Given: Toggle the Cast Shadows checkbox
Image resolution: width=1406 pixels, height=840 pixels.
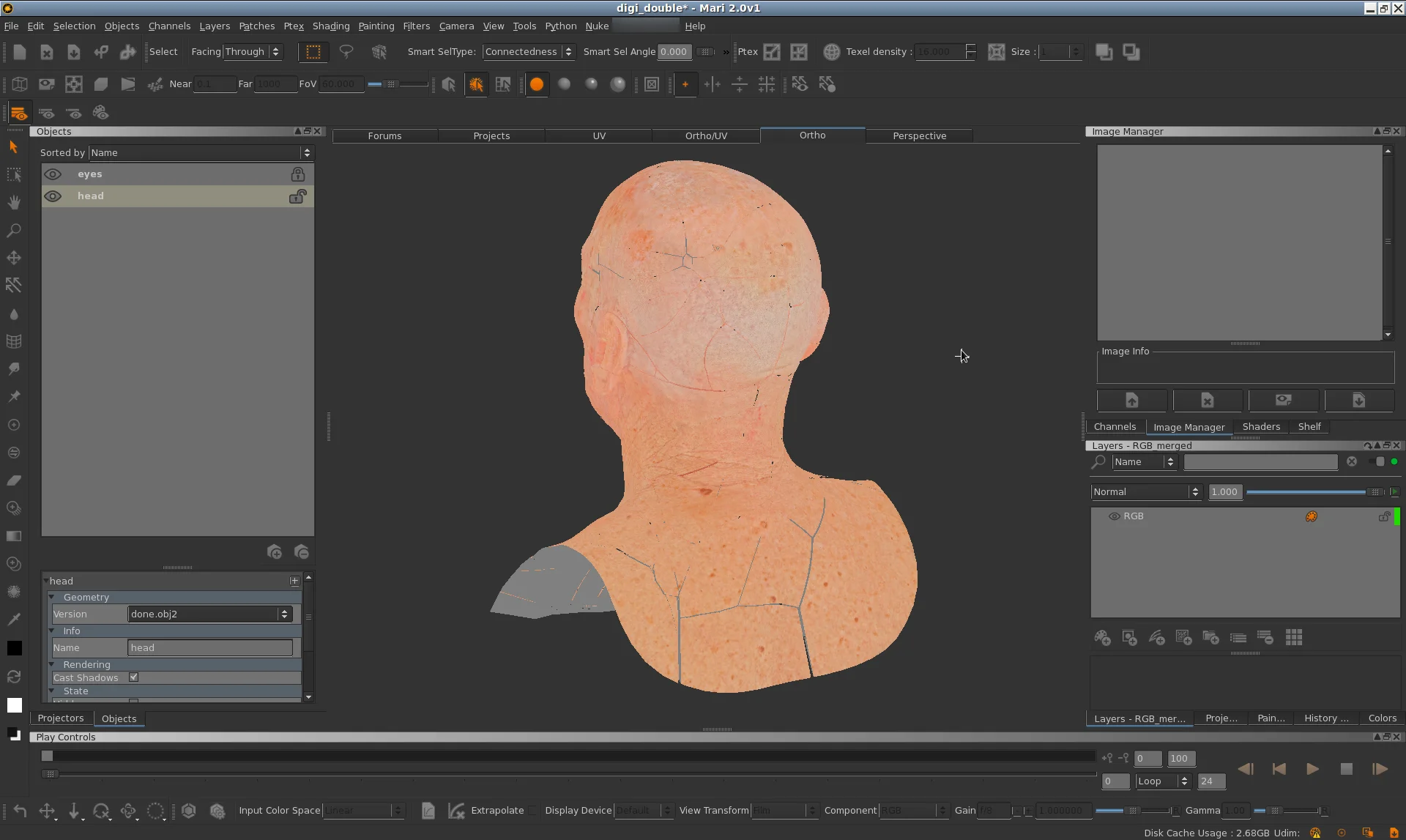Looking at the screenshot, I should tap(134, 677).
